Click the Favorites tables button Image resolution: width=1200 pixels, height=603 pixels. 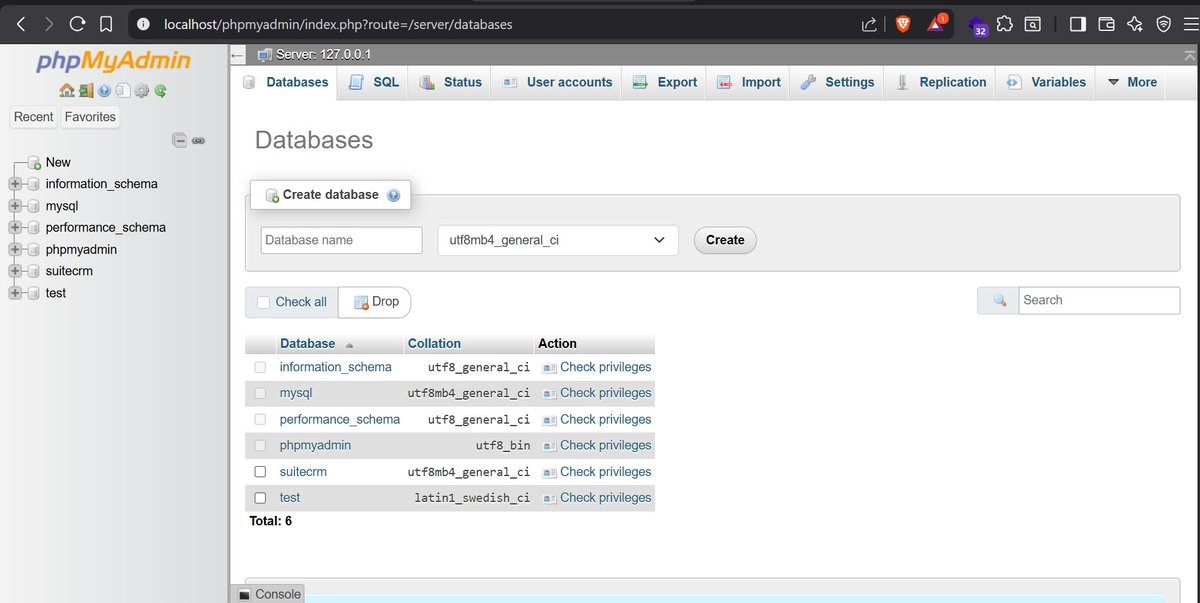click(90, 117)
